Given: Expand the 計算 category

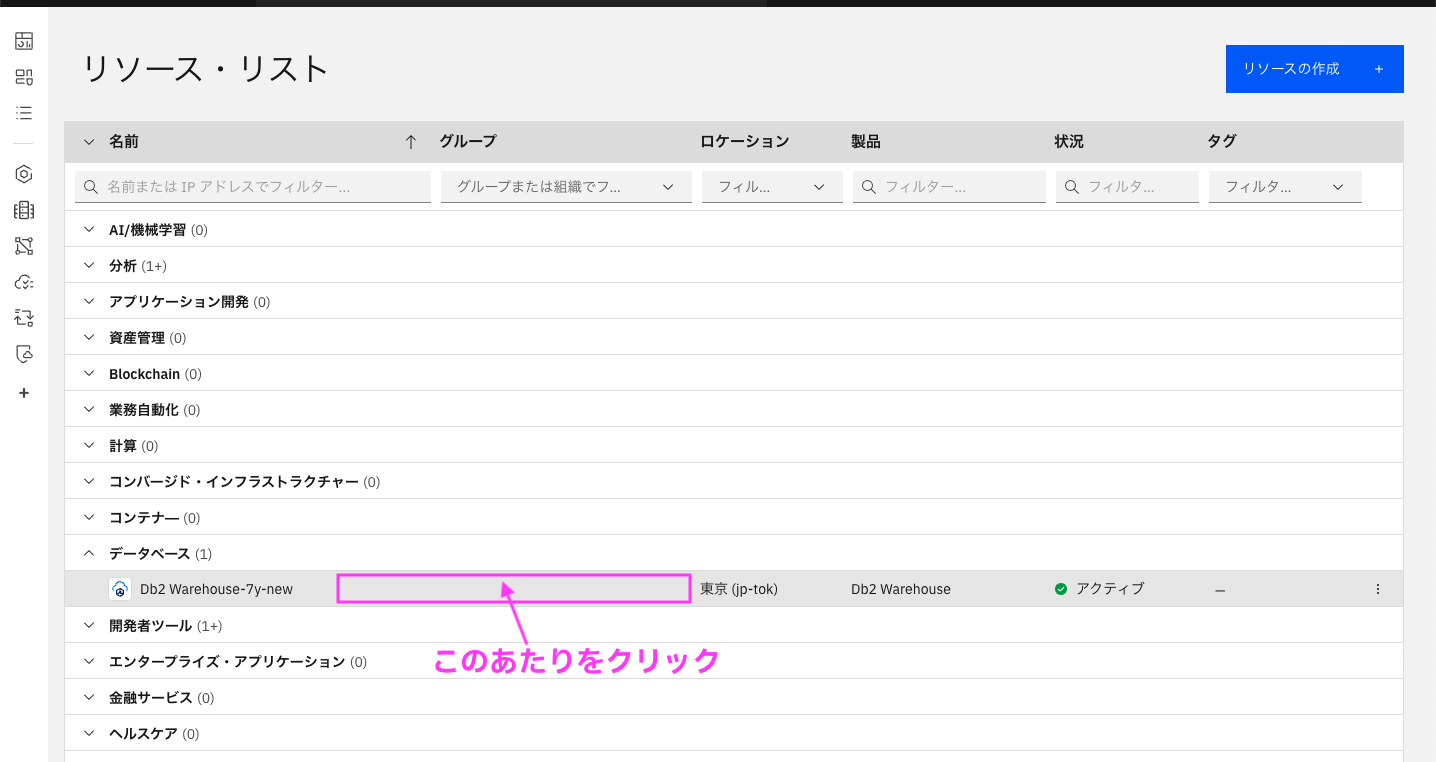Looking at the screenshot, I should tap(88, 446).
